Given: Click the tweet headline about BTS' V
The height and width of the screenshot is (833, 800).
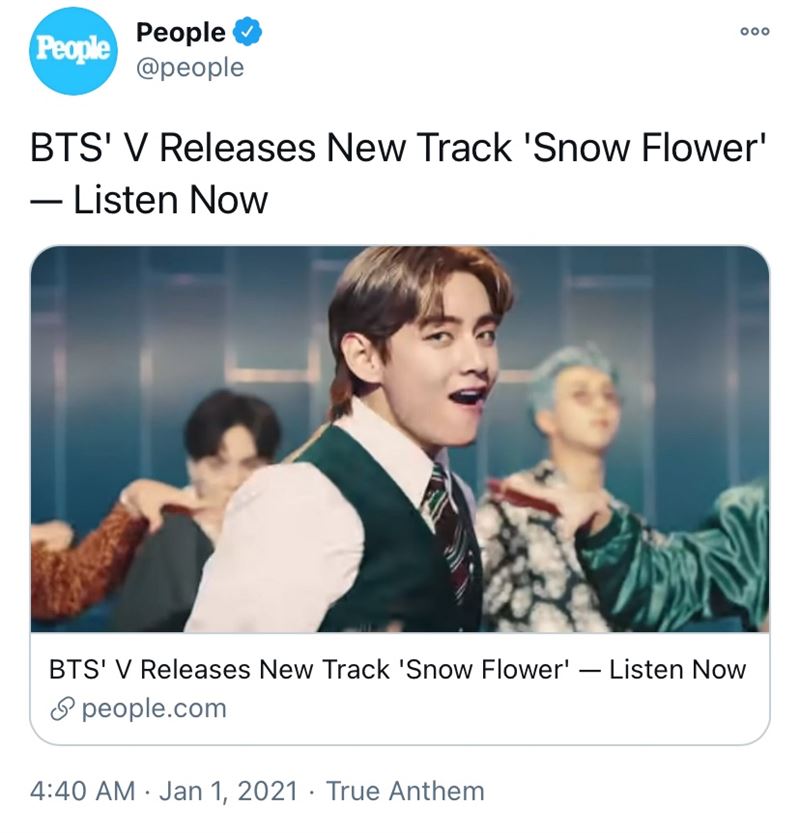Looking at the screenshot, I should coord(399,173).
